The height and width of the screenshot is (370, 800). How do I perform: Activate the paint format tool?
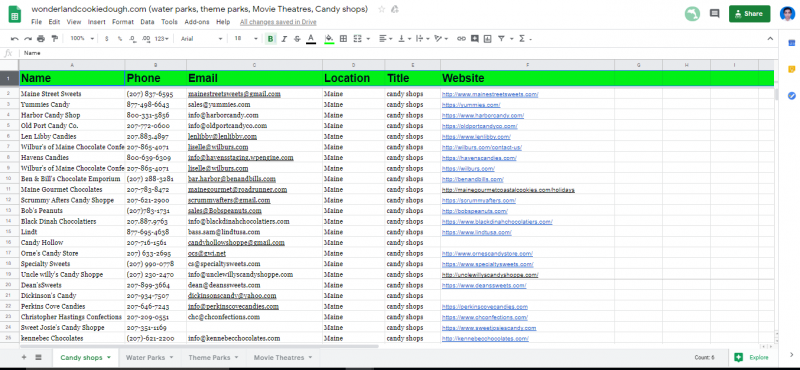(x=54, y=39)
